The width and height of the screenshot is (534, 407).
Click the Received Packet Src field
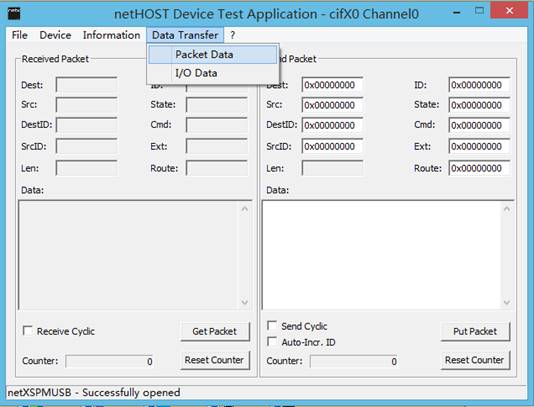[x=87, y=105]
